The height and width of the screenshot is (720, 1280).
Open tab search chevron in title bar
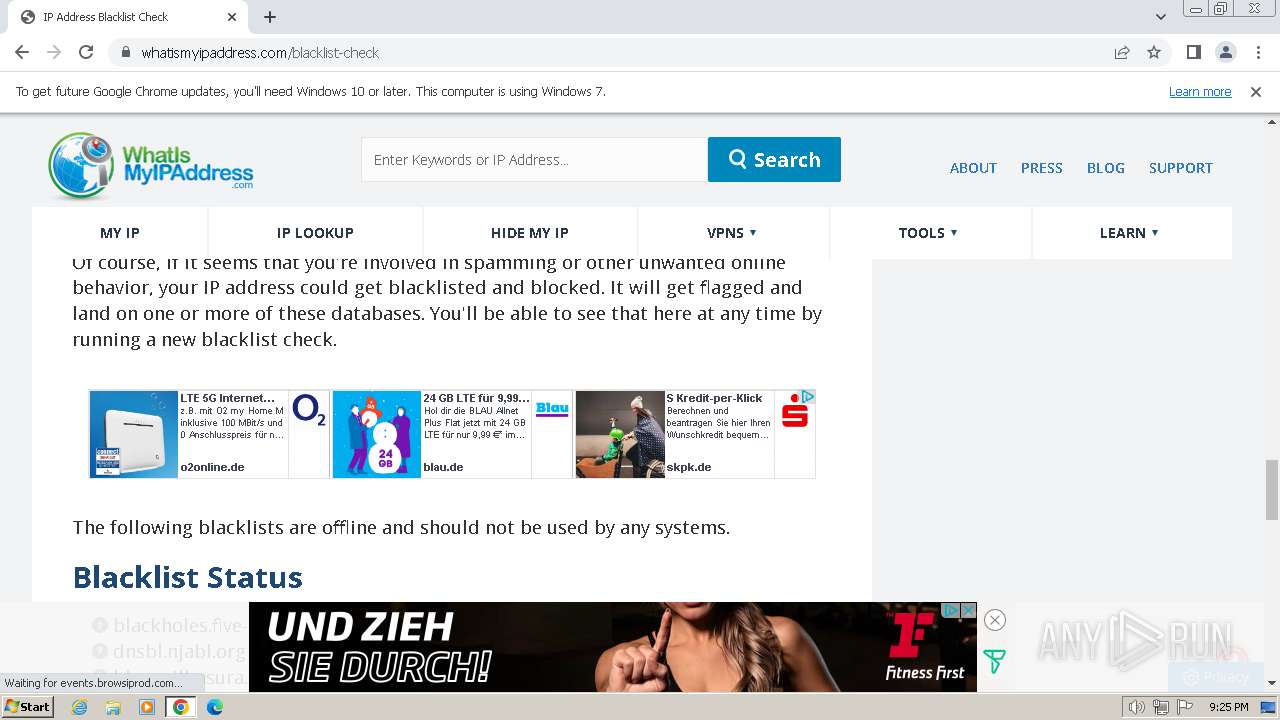click(1160, 17)
